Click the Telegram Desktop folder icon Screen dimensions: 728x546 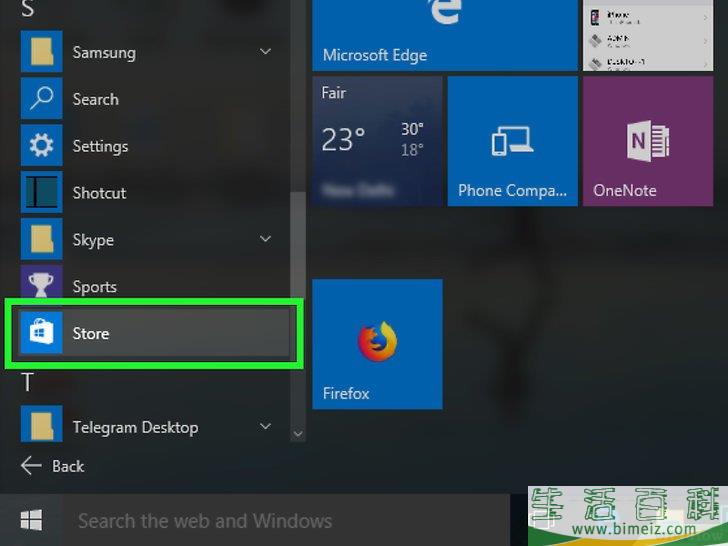(41, 424)
